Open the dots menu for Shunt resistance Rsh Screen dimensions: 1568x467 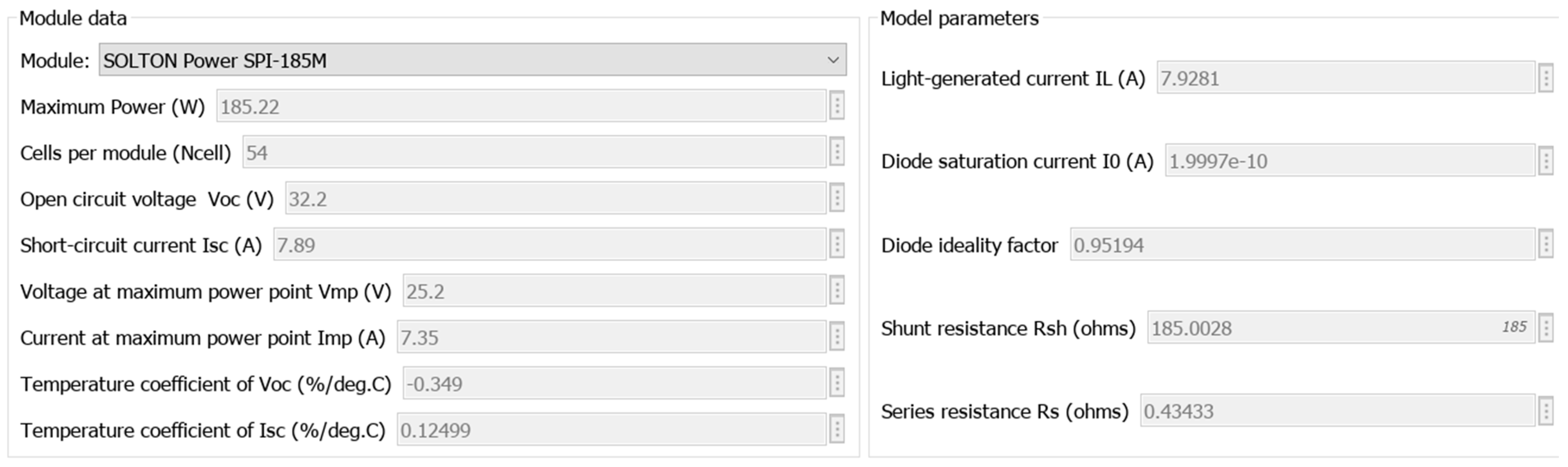[x=1545, y=328]
